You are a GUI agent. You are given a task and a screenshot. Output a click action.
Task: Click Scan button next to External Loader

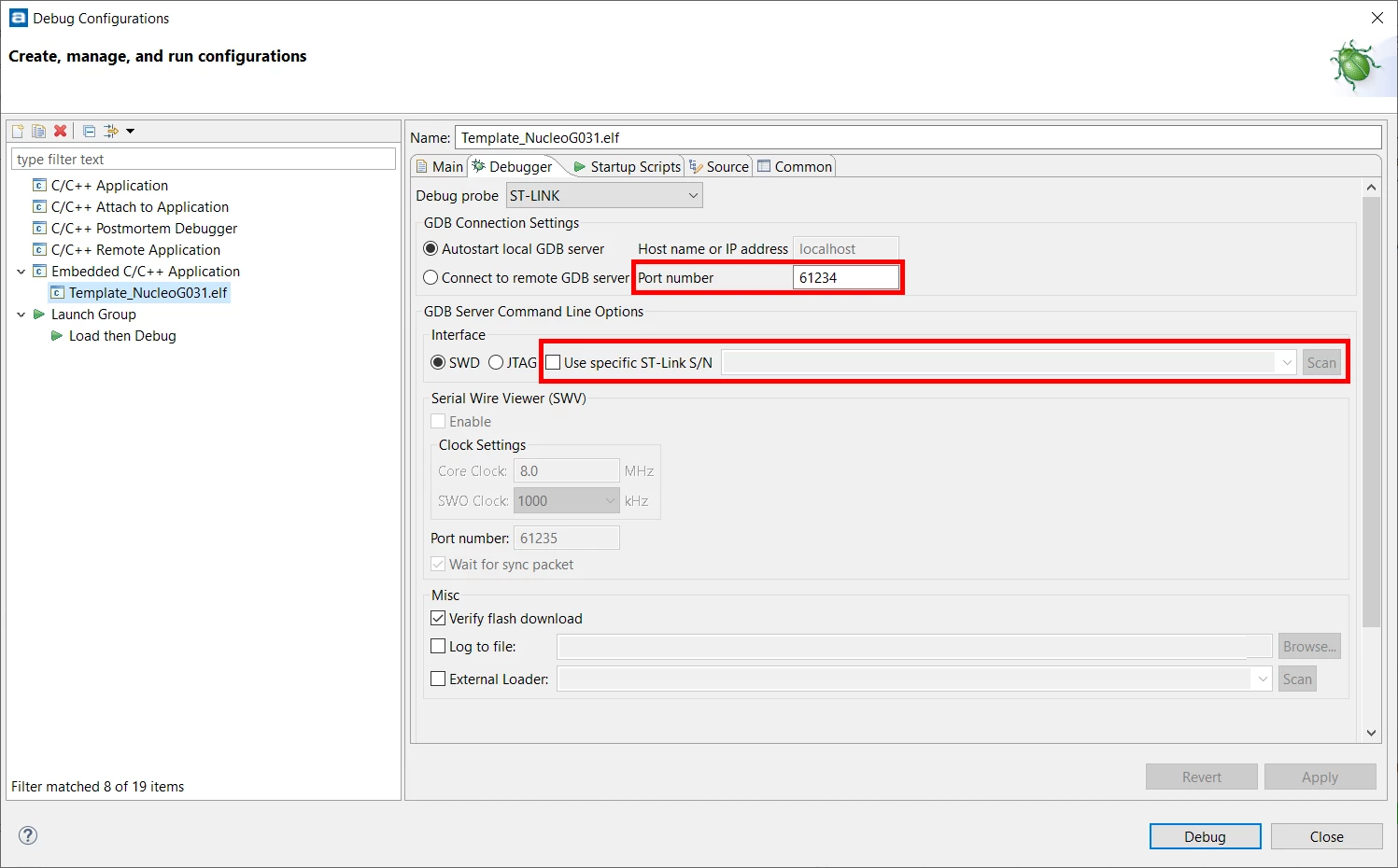[1297, 679]
